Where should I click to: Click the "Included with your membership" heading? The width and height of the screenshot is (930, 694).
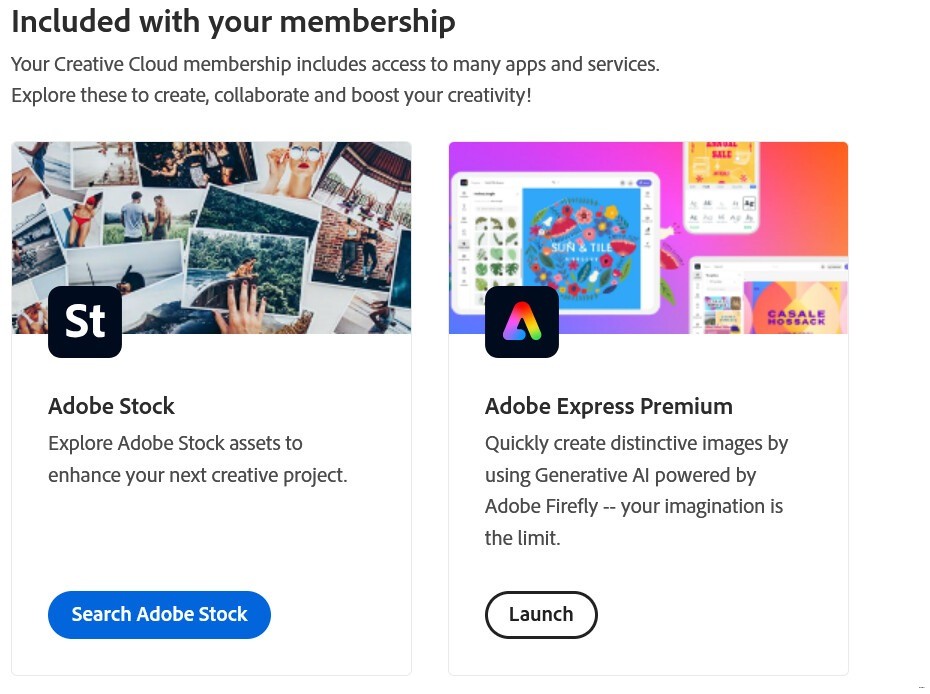233,22
